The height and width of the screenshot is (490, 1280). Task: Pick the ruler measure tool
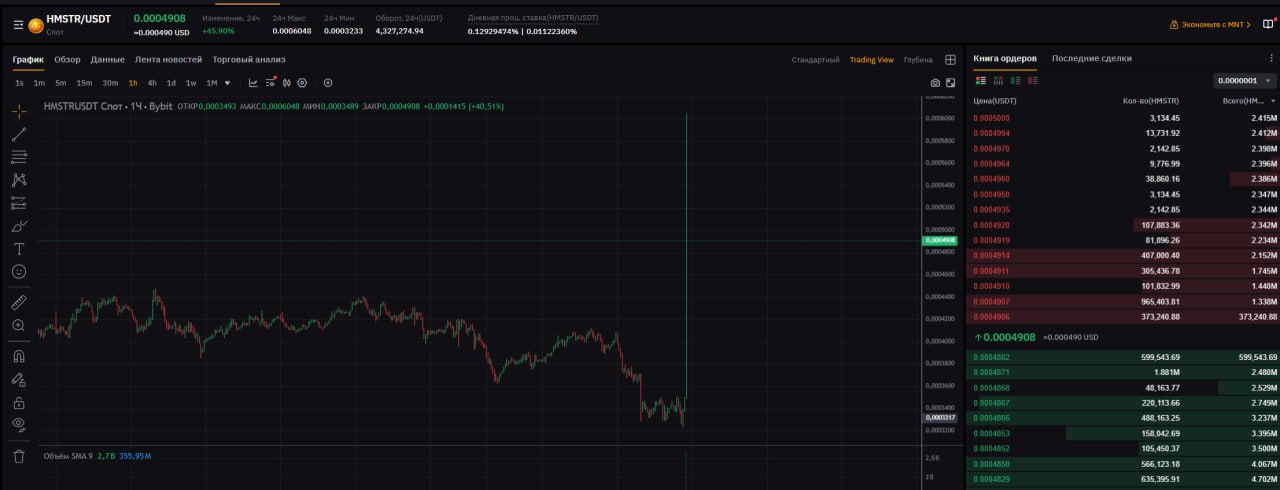pyautogui.click(x=19, y=302)
